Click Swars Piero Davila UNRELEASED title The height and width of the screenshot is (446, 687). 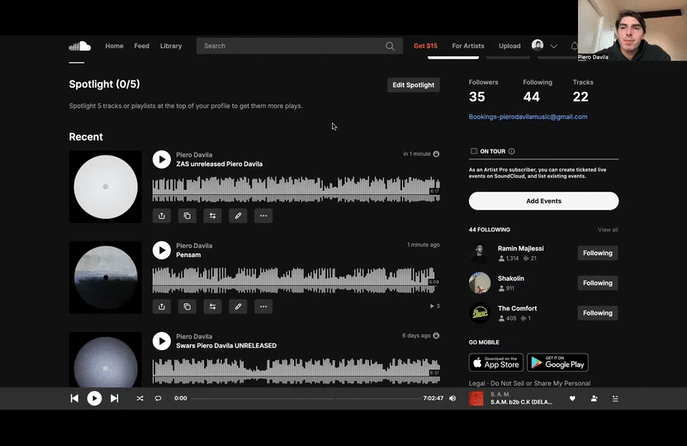click(226, 346)
